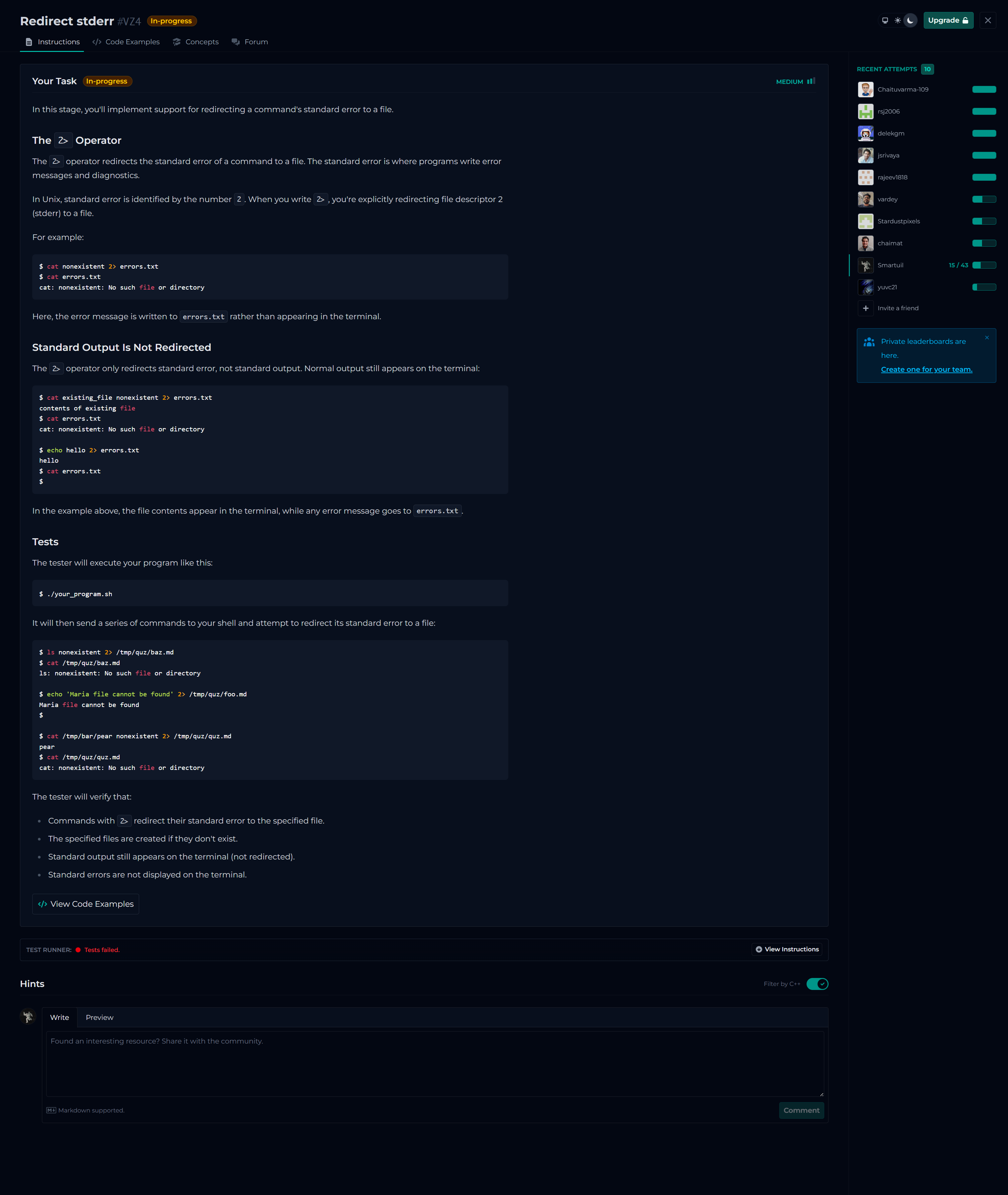Click the Markdown supported icon
1008x1195 pixels.
click(x=51, y=1110)
